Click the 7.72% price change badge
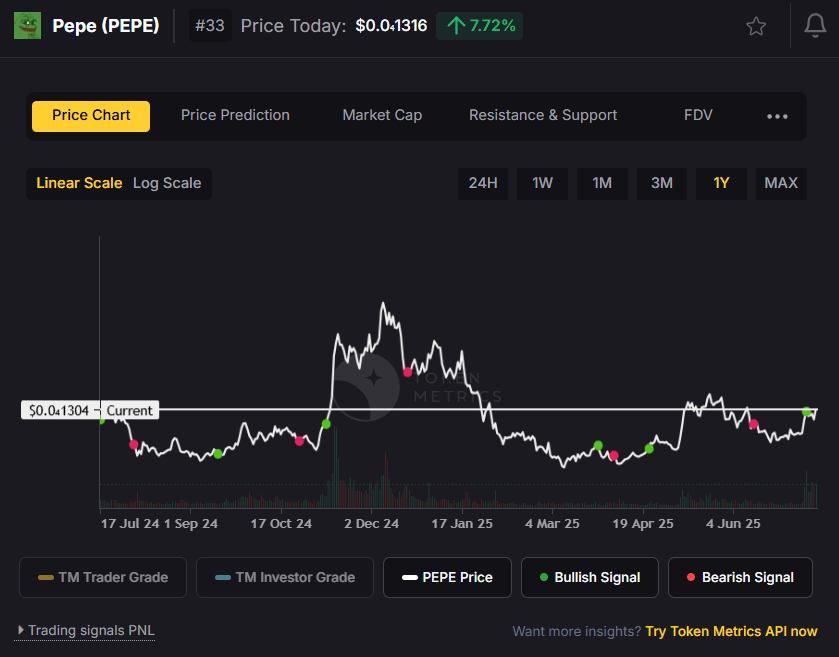This screenshot has height=657, width=839. [x=479, y=26]
